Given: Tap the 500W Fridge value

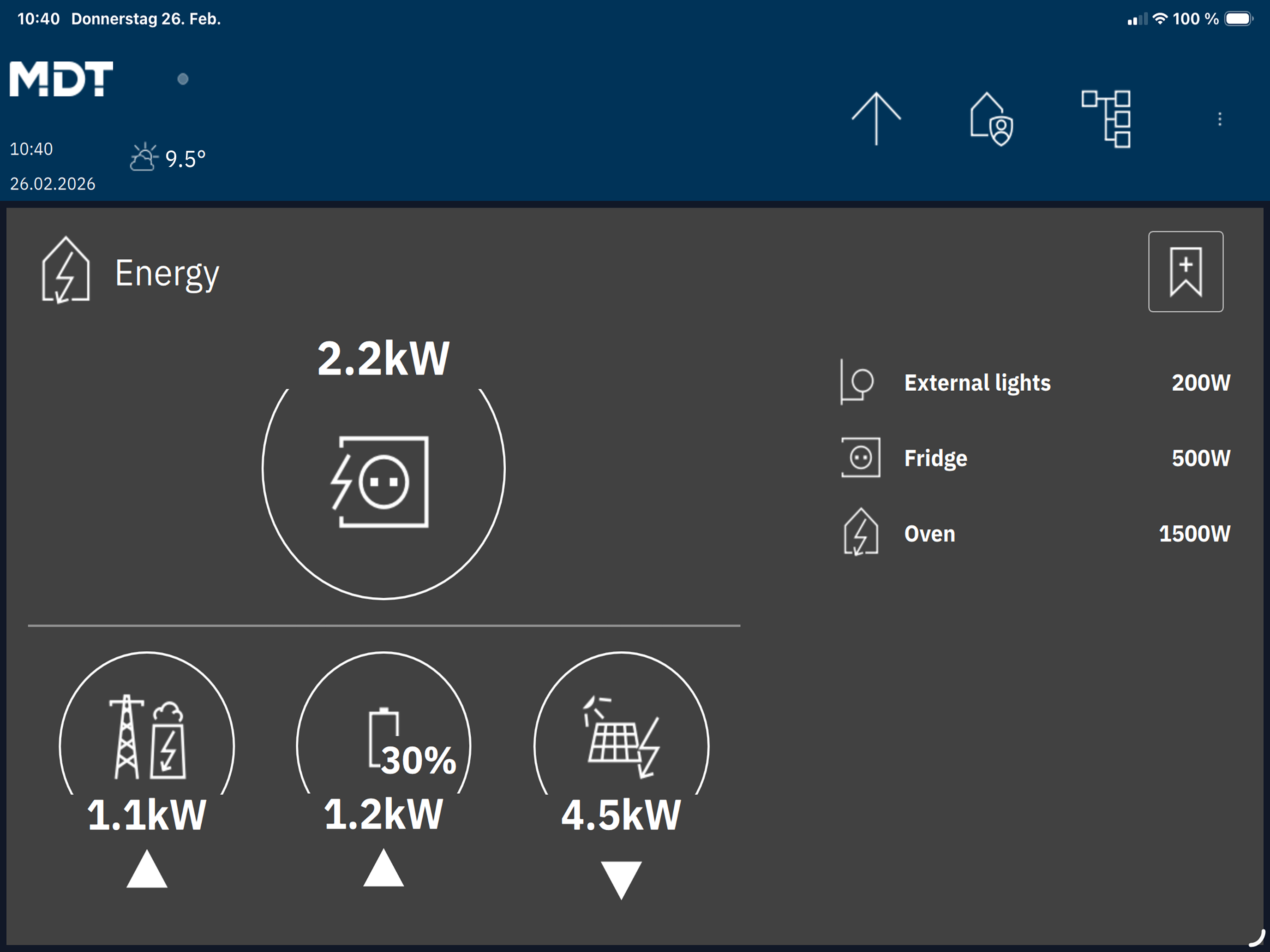Looking at the screenshot, I should click(1201, 458).
